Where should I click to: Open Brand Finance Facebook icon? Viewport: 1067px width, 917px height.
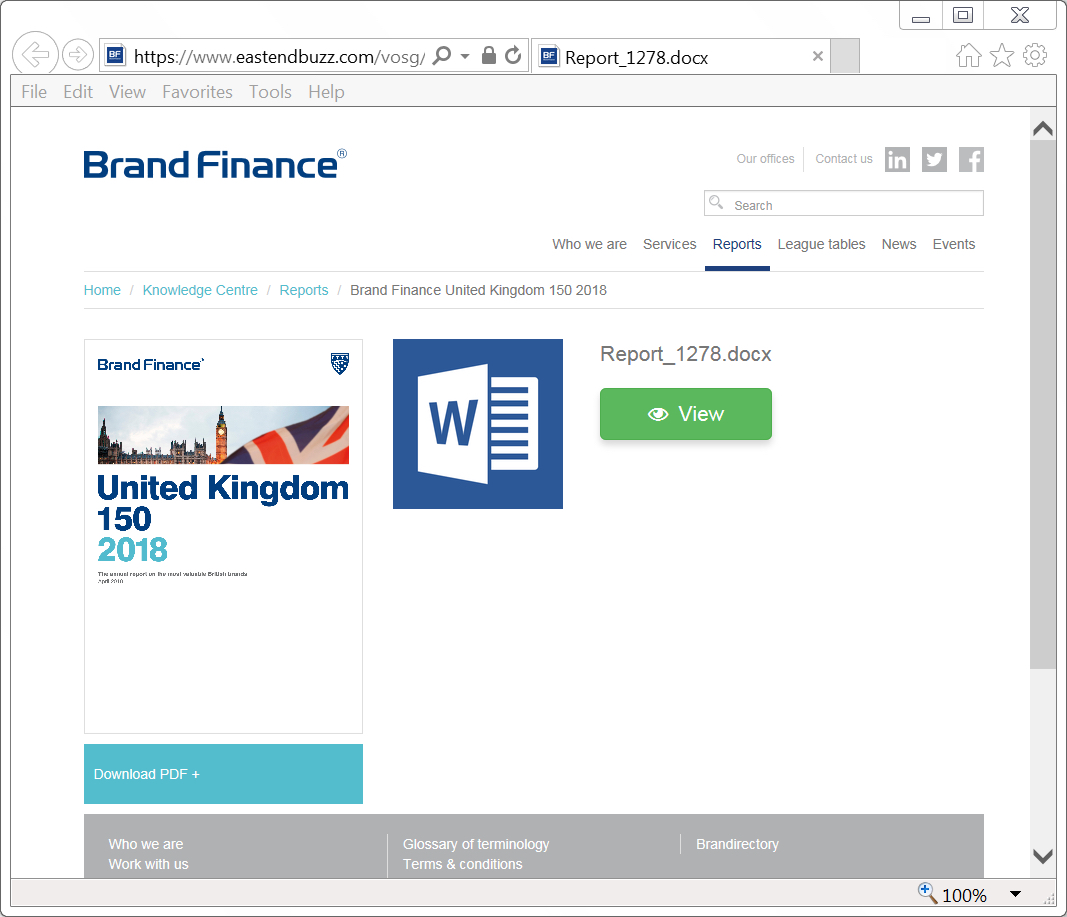971,160
